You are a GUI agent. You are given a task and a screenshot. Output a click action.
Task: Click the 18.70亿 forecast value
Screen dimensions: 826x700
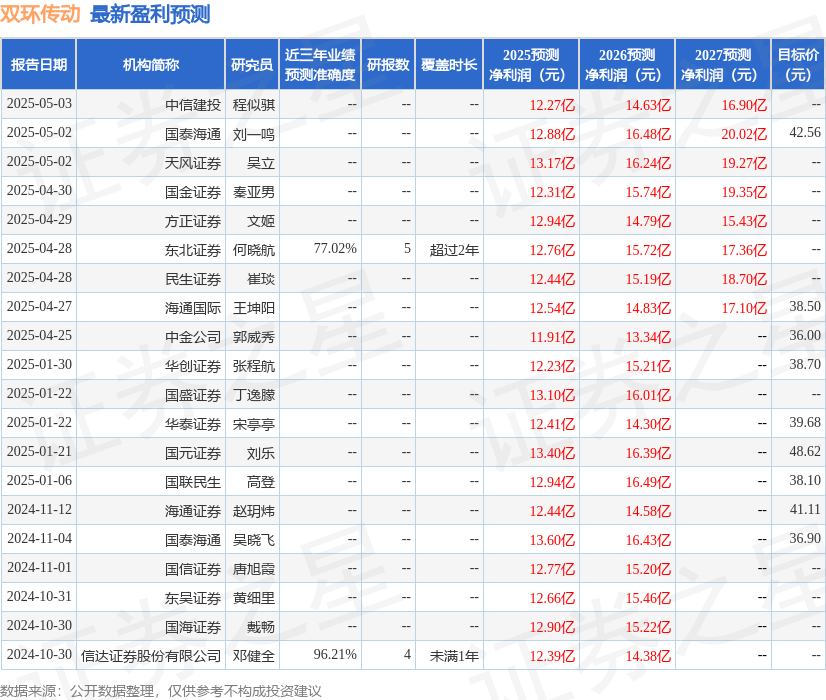click(744, 279)
